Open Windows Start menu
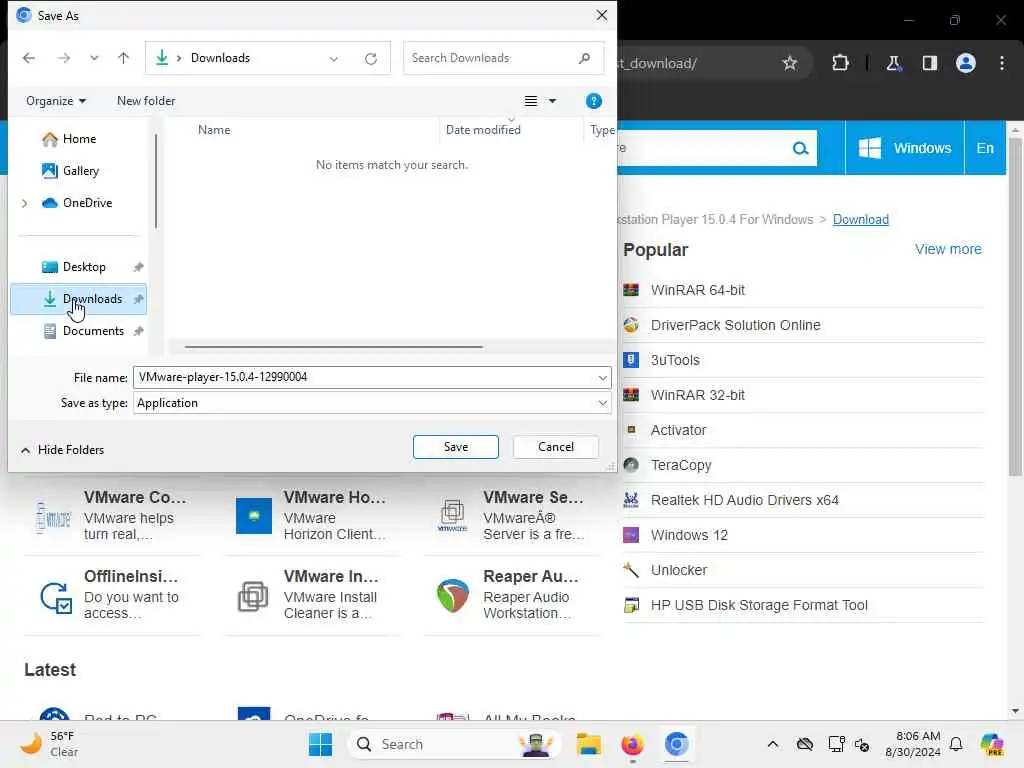Screen dimensions: 1024x768 (x=320, y=744)
